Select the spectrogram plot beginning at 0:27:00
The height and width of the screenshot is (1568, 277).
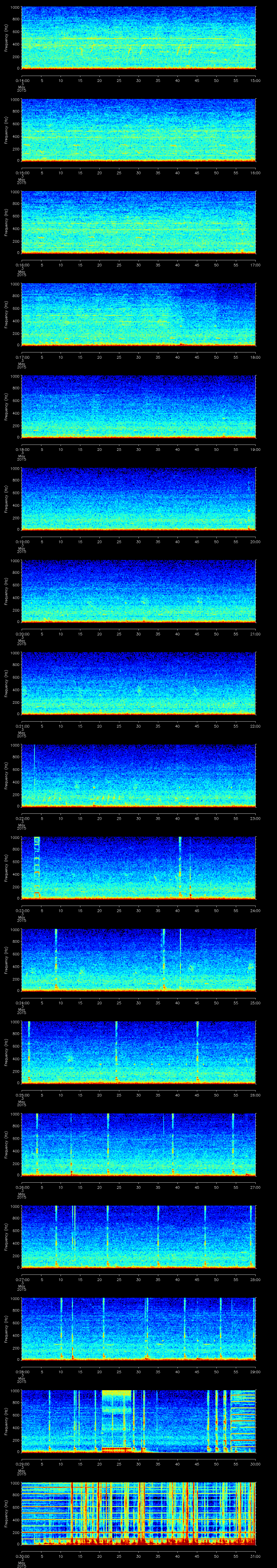(x=138, y=1237)
